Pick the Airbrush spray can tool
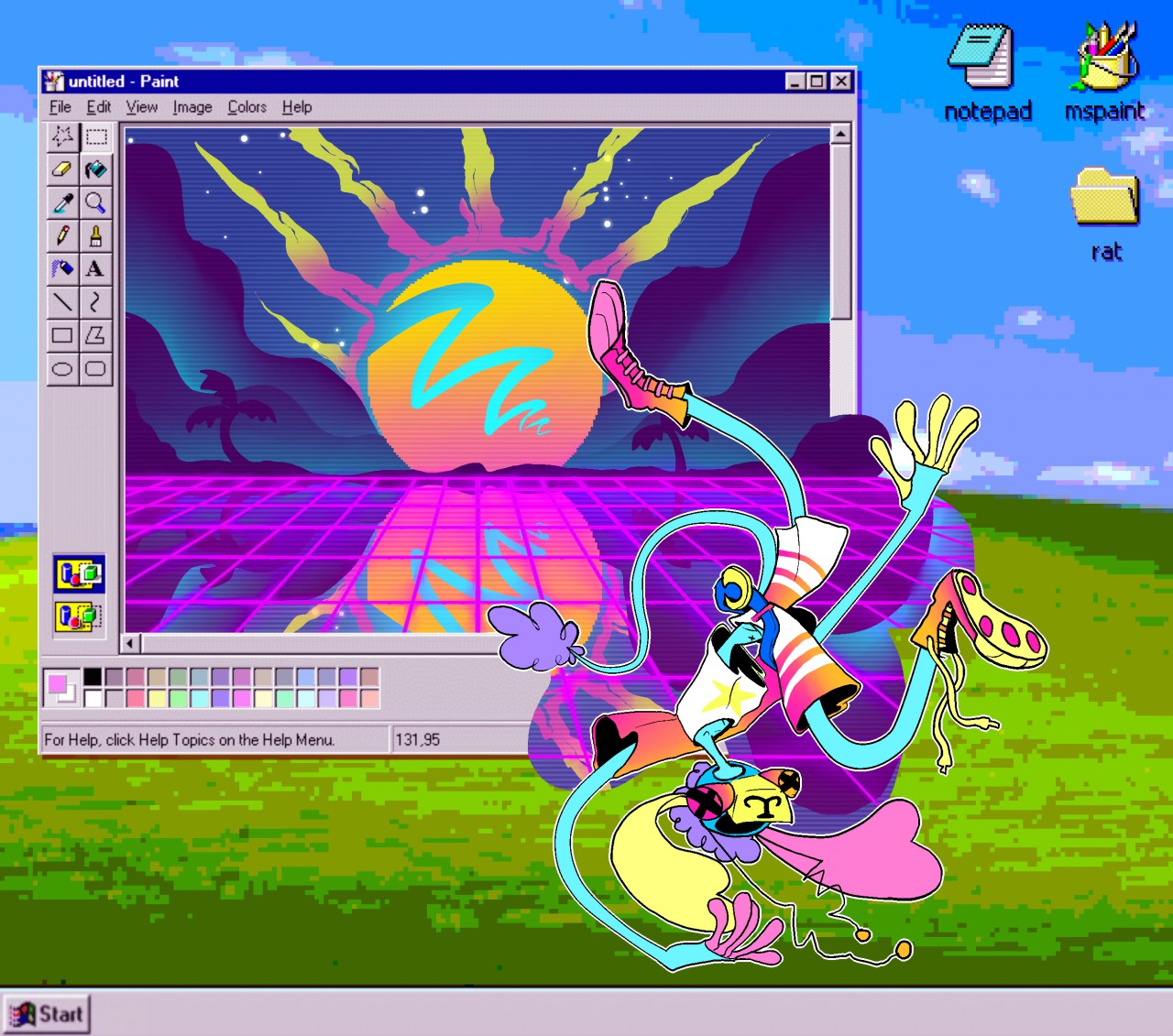 point(62,269)
